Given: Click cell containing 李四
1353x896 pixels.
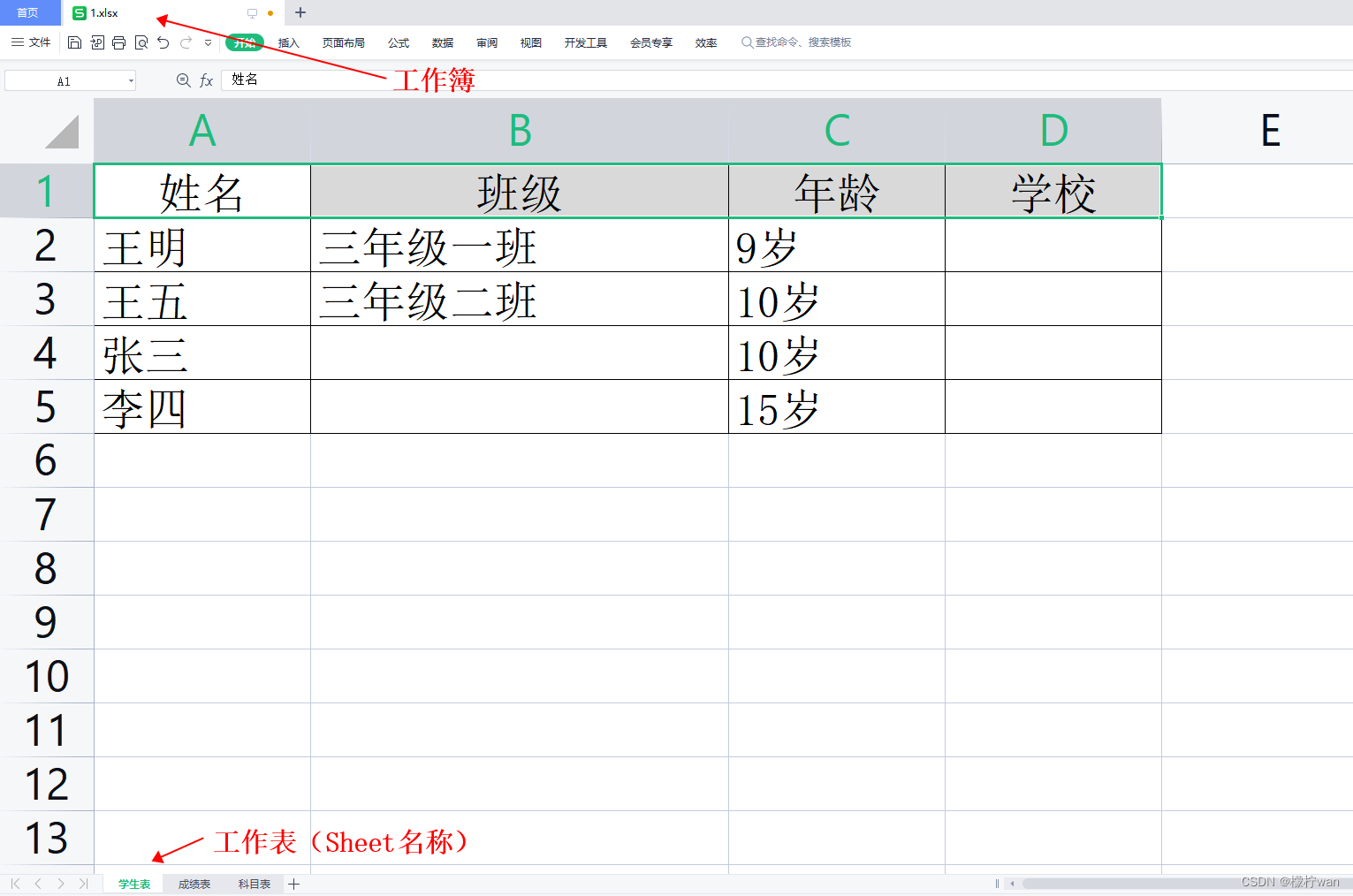Looking at the screenshot, I should (x=202, y=406).
